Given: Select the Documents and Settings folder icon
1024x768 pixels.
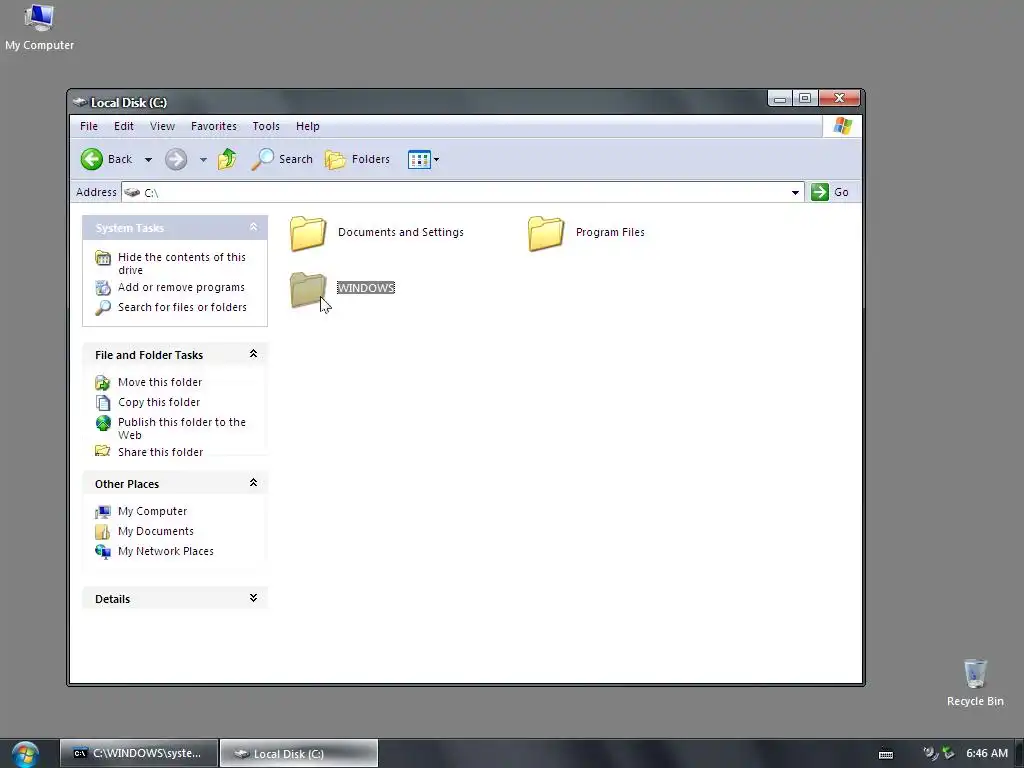Looking at the screenshot, I should [308, 233].
